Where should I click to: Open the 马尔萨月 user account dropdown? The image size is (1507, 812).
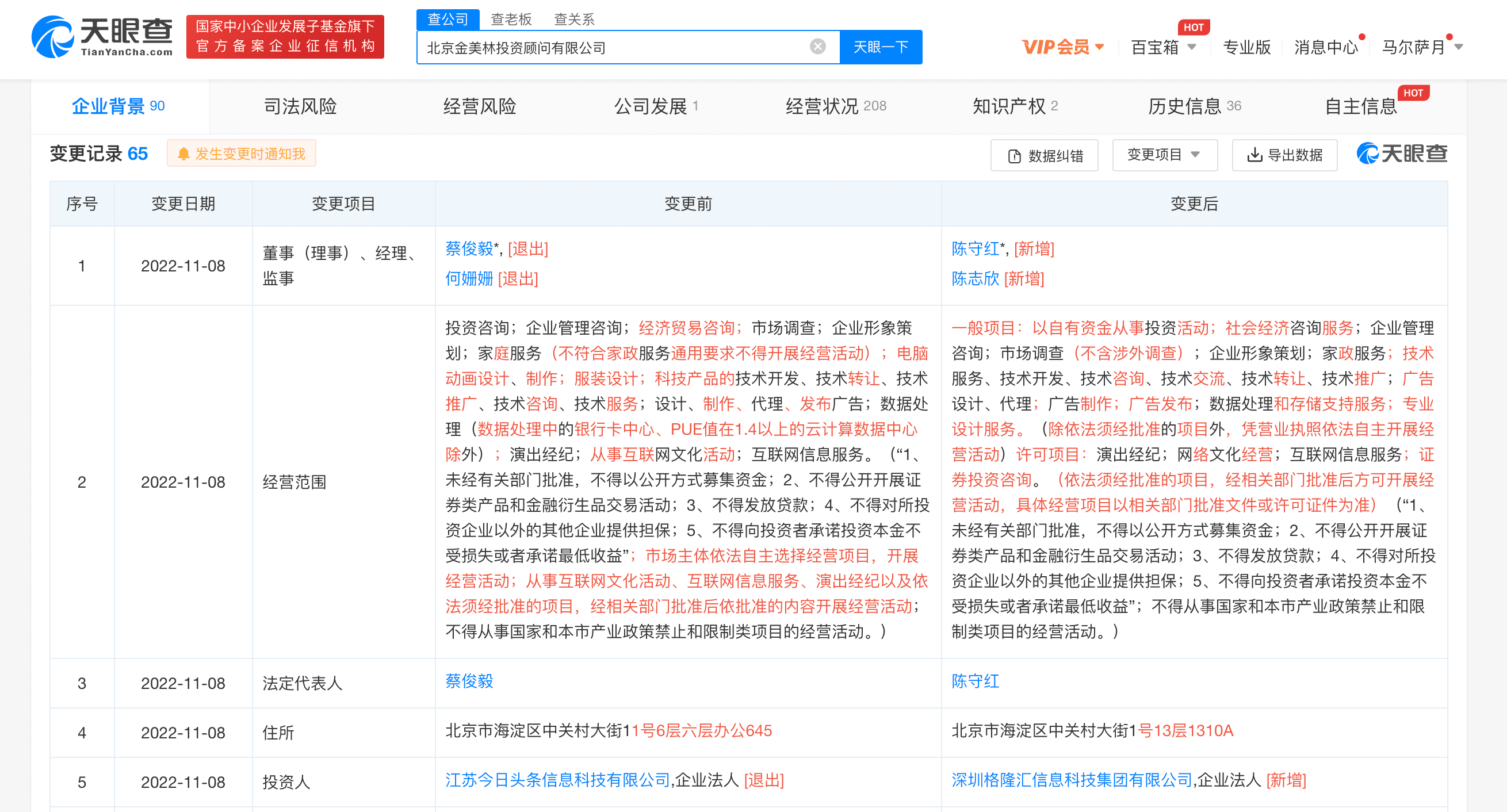coord(1422,47)
